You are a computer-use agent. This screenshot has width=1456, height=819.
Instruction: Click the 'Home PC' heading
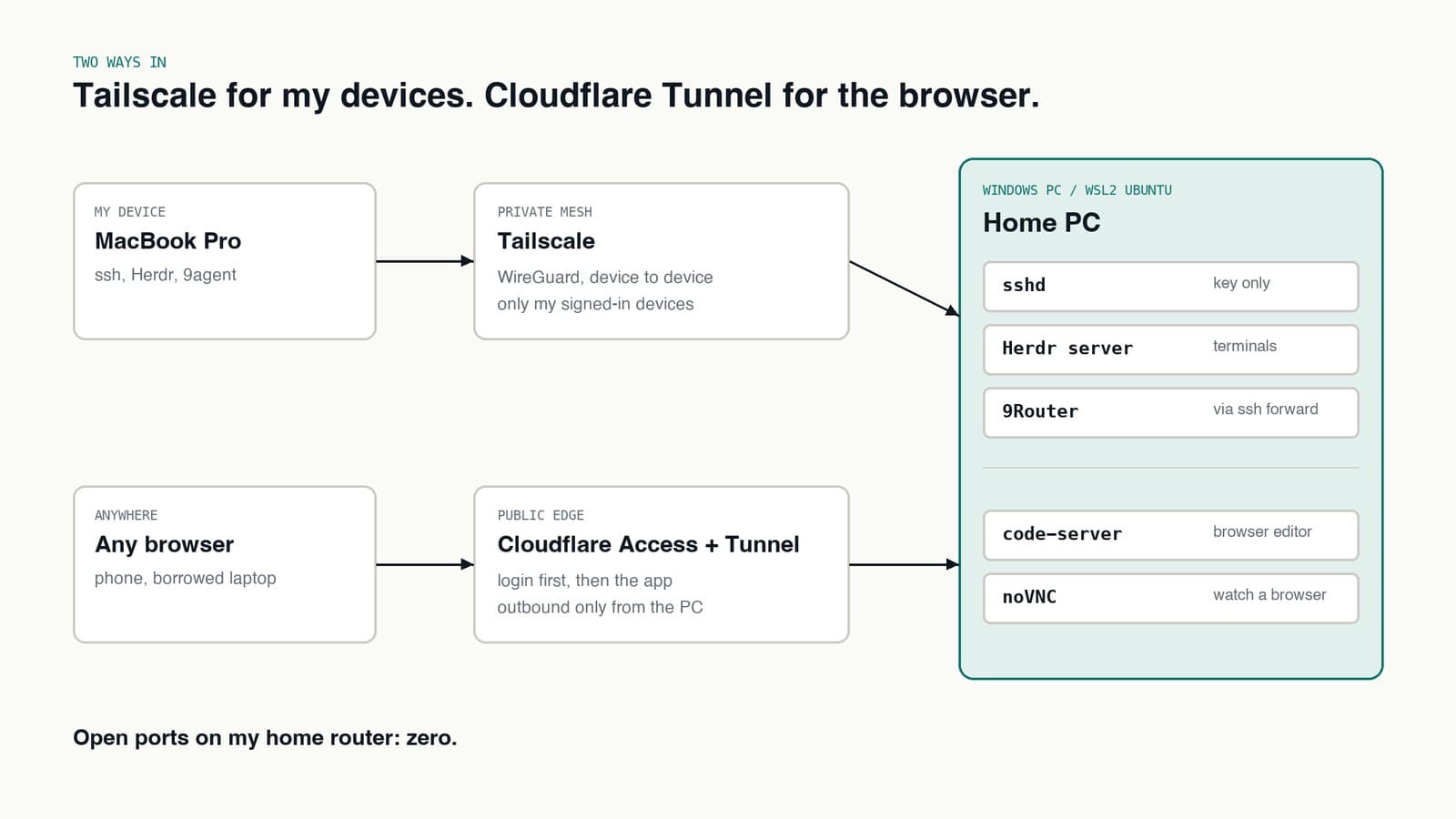pos(1041,222)
